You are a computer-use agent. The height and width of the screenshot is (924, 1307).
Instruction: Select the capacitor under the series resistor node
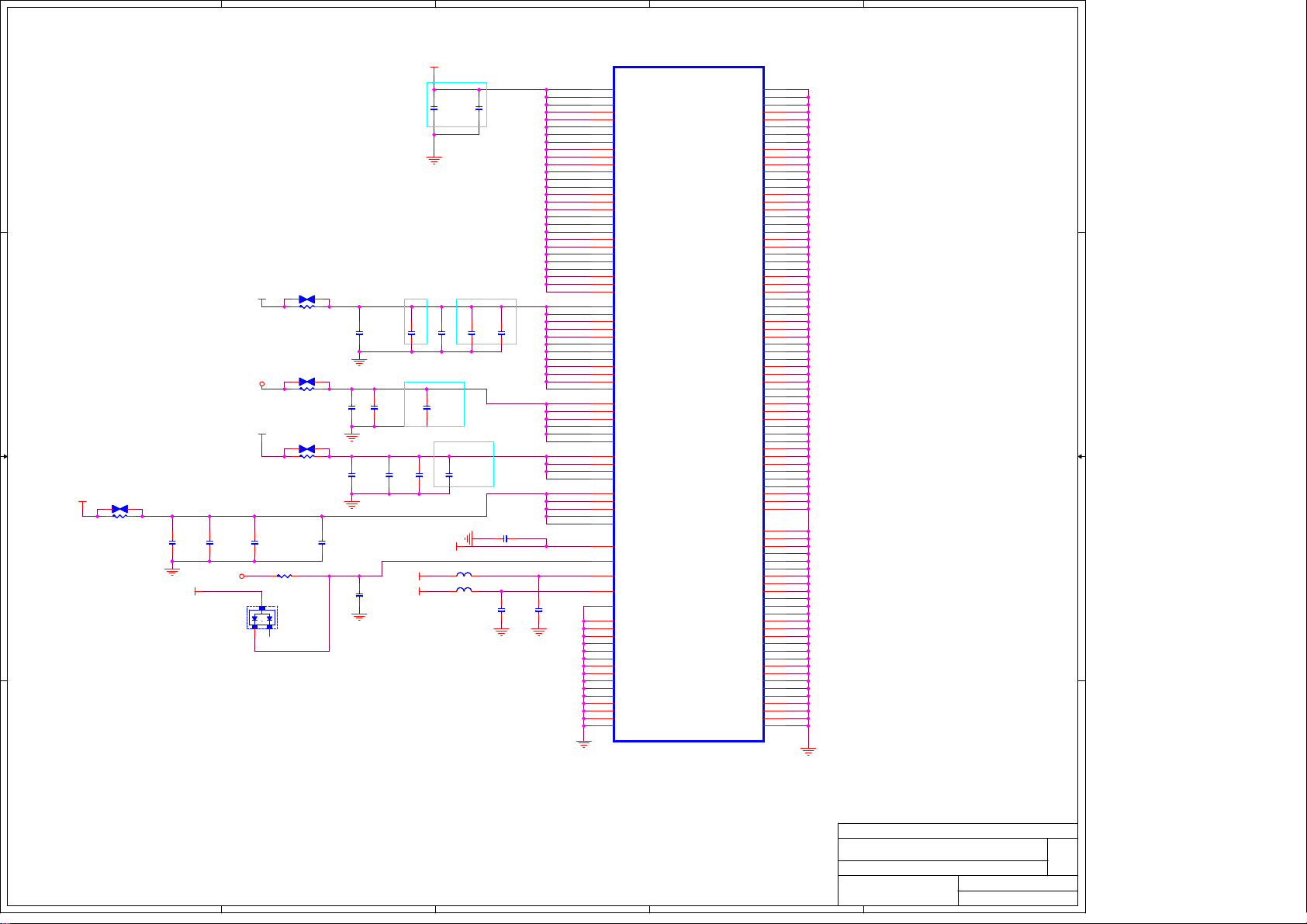(x=359, y=595)
